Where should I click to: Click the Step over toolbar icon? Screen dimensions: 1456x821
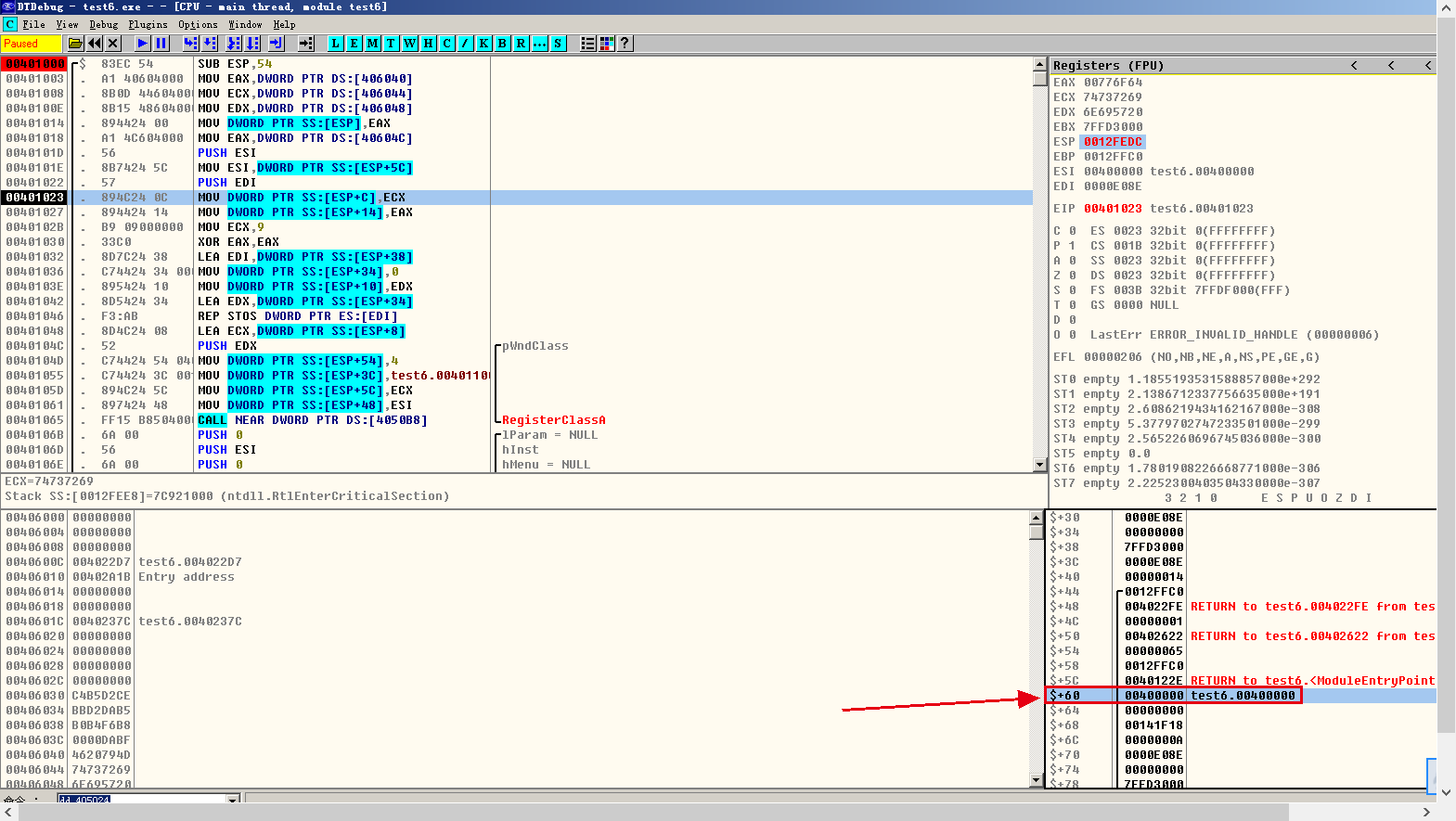(210, 44)
